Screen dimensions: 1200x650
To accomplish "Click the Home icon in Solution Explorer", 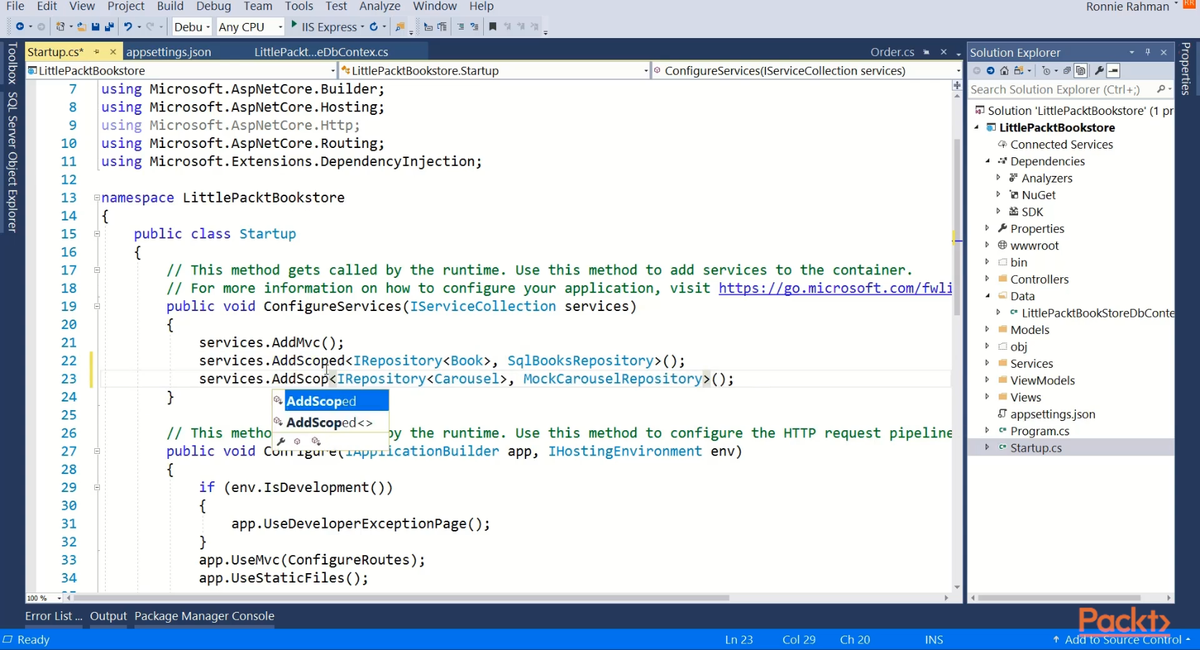I will tap(1004, 71).
